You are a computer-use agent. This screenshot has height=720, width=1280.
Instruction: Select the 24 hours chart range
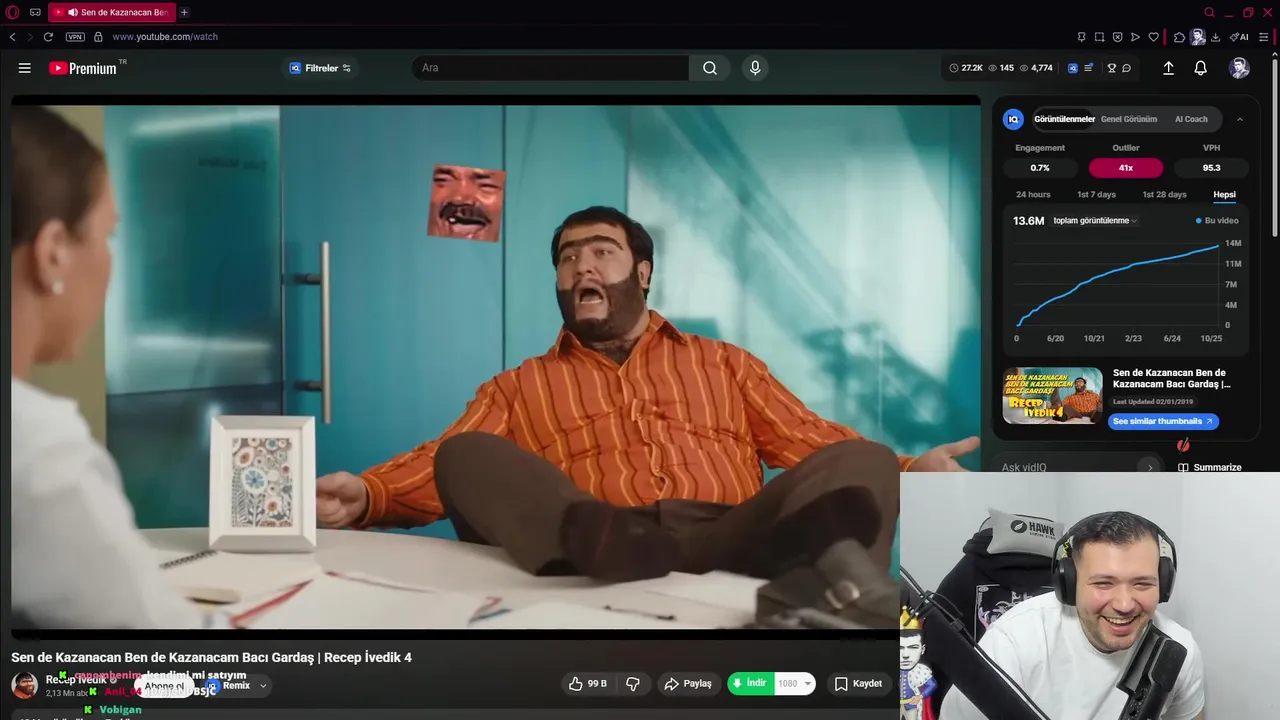(x=1033, y=194)
